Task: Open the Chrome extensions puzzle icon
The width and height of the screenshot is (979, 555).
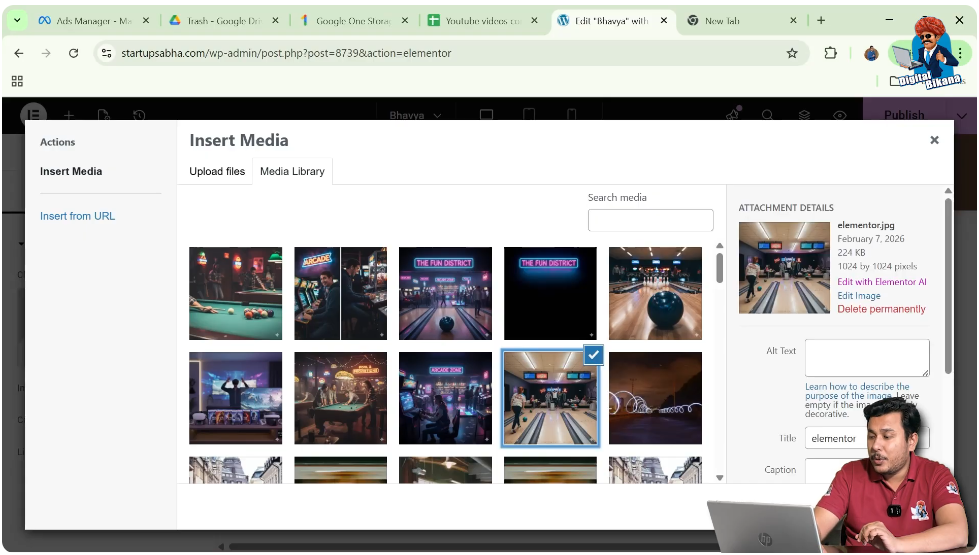Action: coord(830,53)
